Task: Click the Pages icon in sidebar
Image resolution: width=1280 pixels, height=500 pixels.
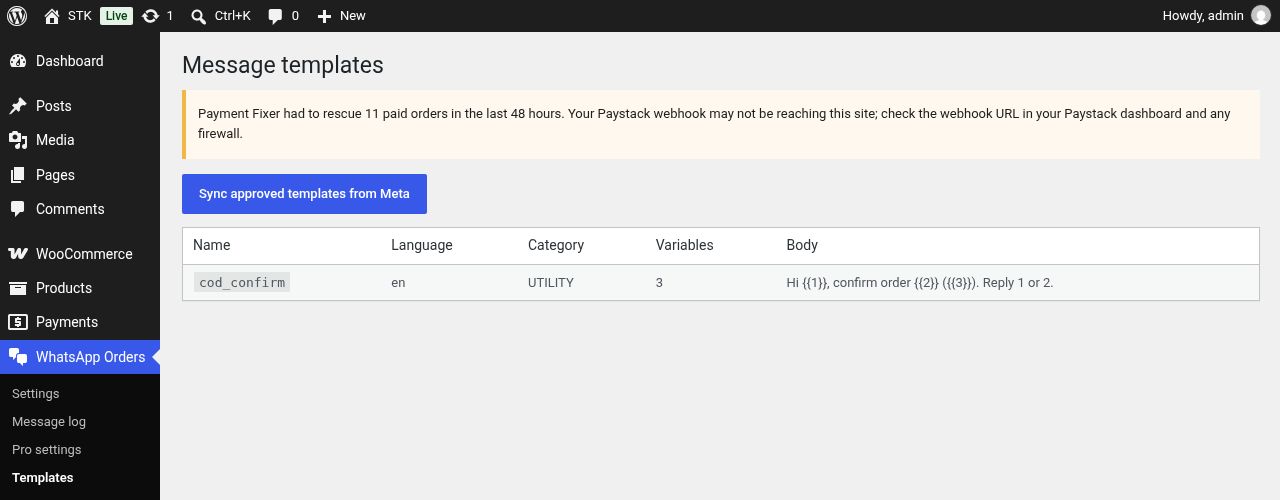Action: point(18,175)
